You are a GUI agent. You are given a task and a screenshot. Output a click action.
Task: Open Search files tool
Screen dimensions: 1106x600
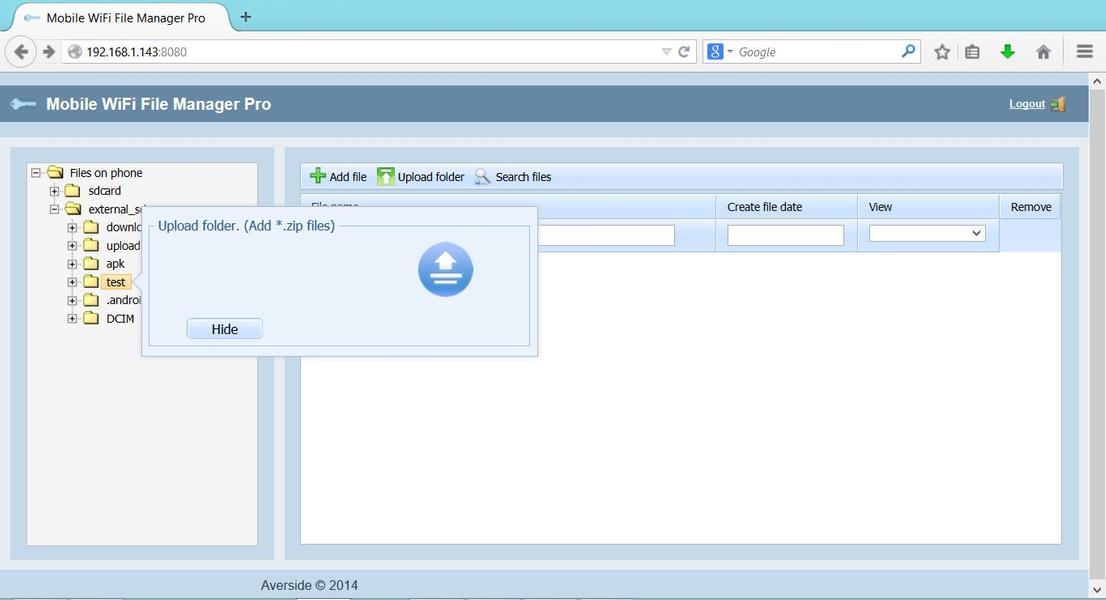tap(513, 176)
